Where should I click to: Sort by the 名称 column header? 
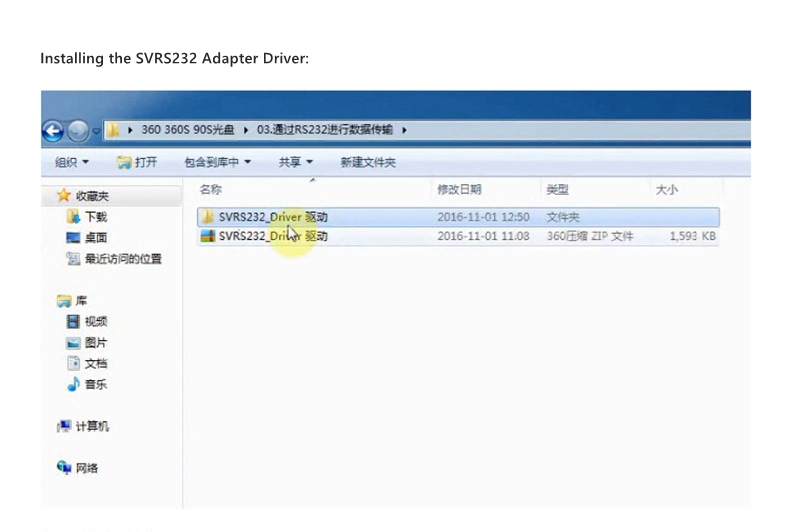click(211, 189)
